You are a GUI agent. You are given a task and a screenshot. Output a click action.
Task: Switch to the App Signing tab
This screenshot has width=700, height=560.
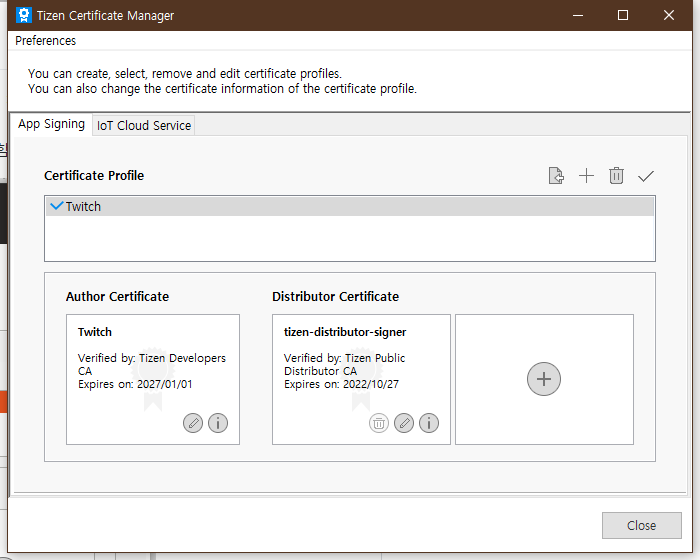pyautogui.click(x=51, y=124)
